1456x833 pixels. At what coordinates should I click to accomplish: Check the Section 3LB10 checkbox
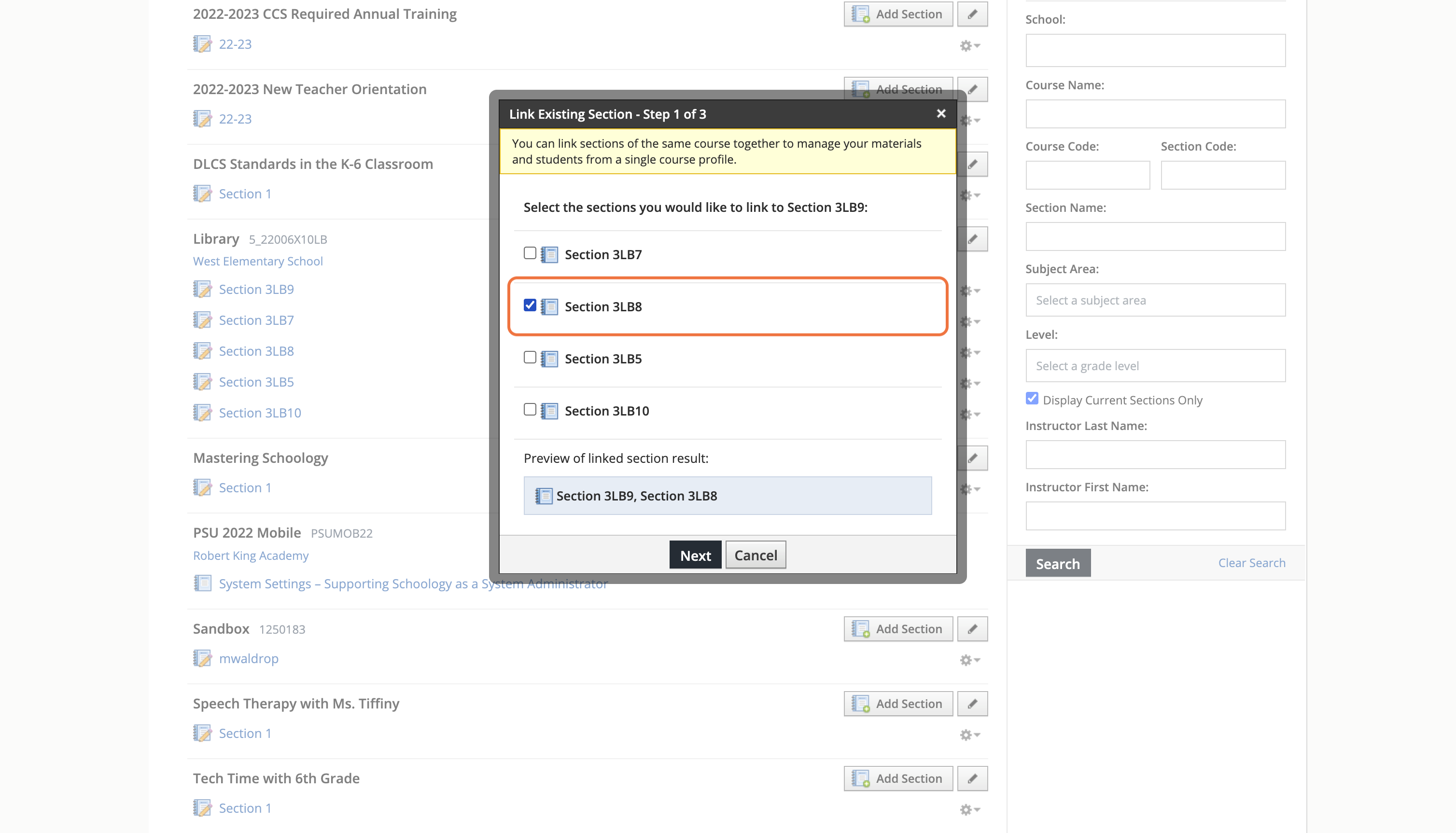point(530,410)
